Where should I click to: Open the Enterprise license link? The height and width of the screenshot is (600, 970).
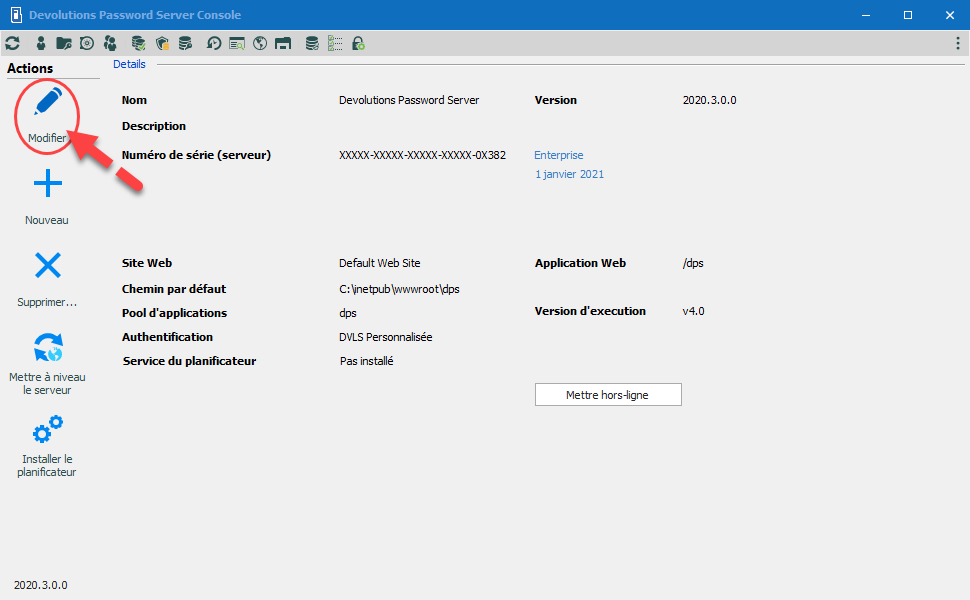click(x=559, y=155)
